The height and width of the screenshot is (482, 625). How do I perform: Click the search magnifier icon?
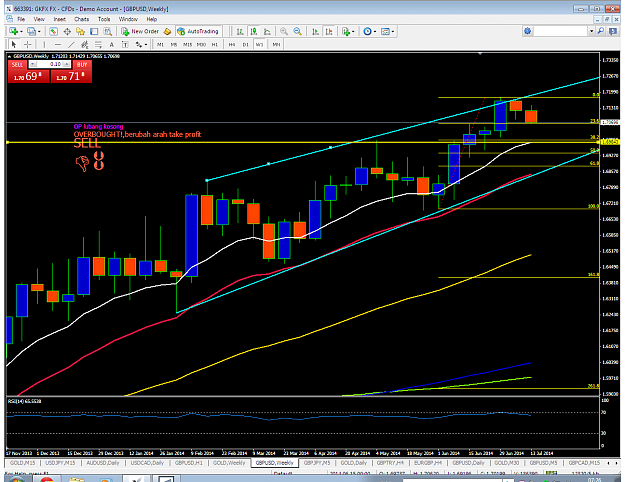coord(601,31)
